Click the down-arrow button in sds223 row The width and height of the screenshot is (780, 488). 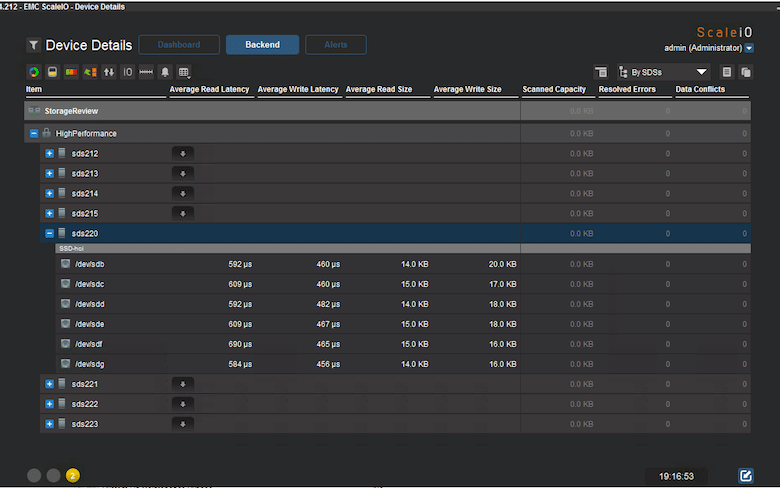(183, 424)
